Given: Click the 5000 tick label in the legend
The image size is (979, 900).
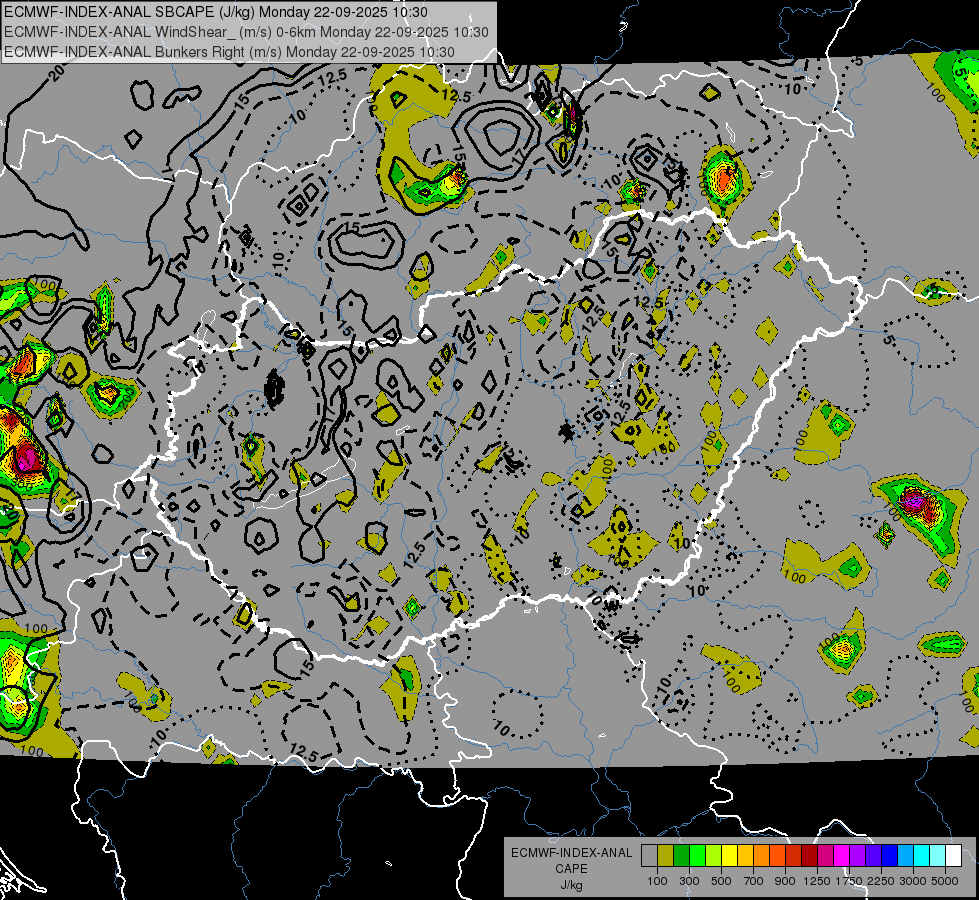Looking at the screenshot, I should click(945, 881).
